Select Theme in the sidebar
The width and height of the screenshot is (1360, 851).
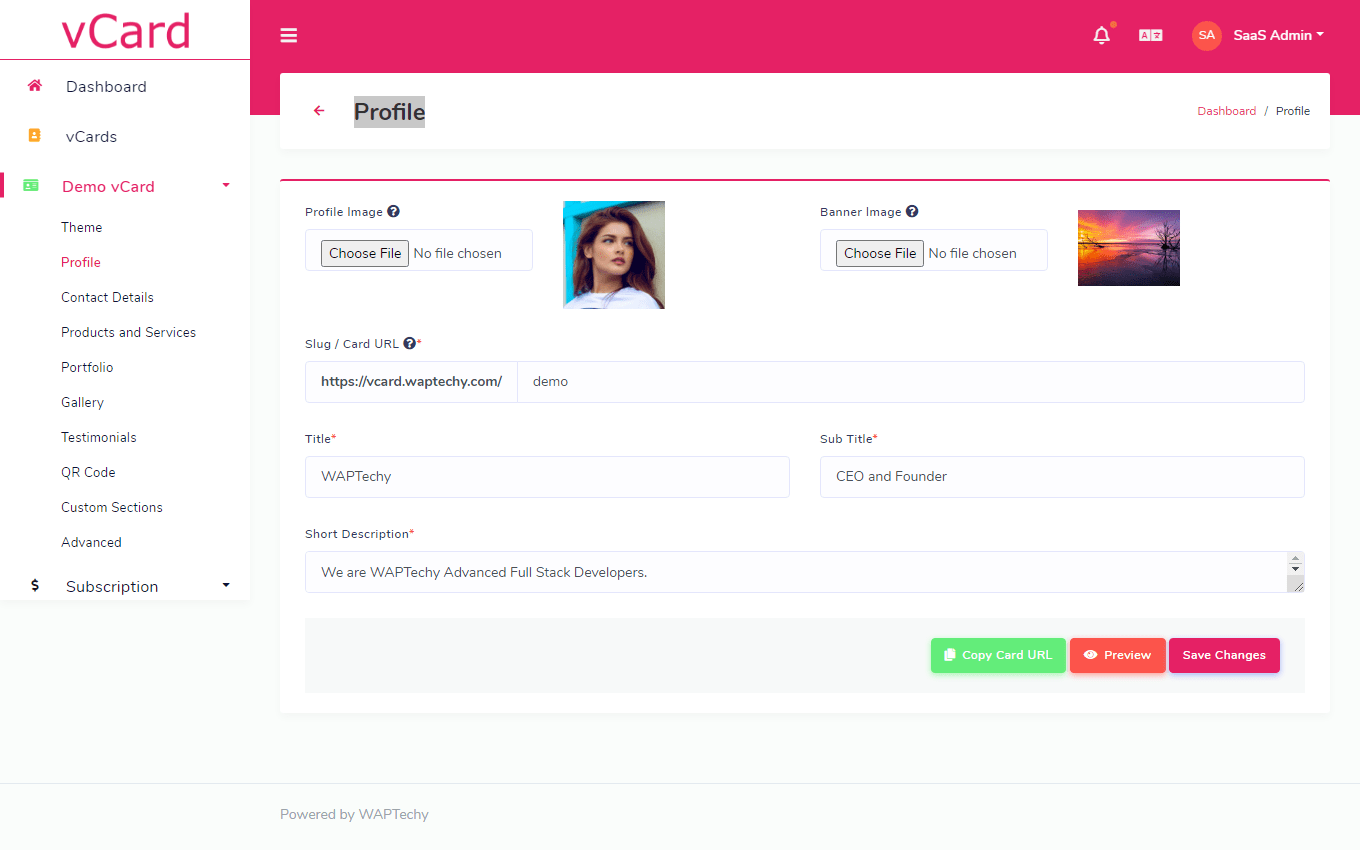click(81, 227)
